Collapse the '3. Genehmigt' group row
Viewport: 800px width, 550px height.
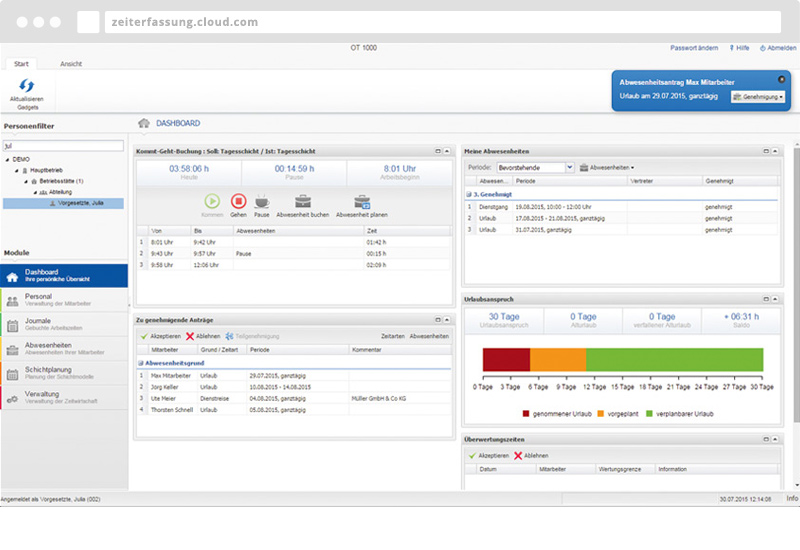point(469,195)
